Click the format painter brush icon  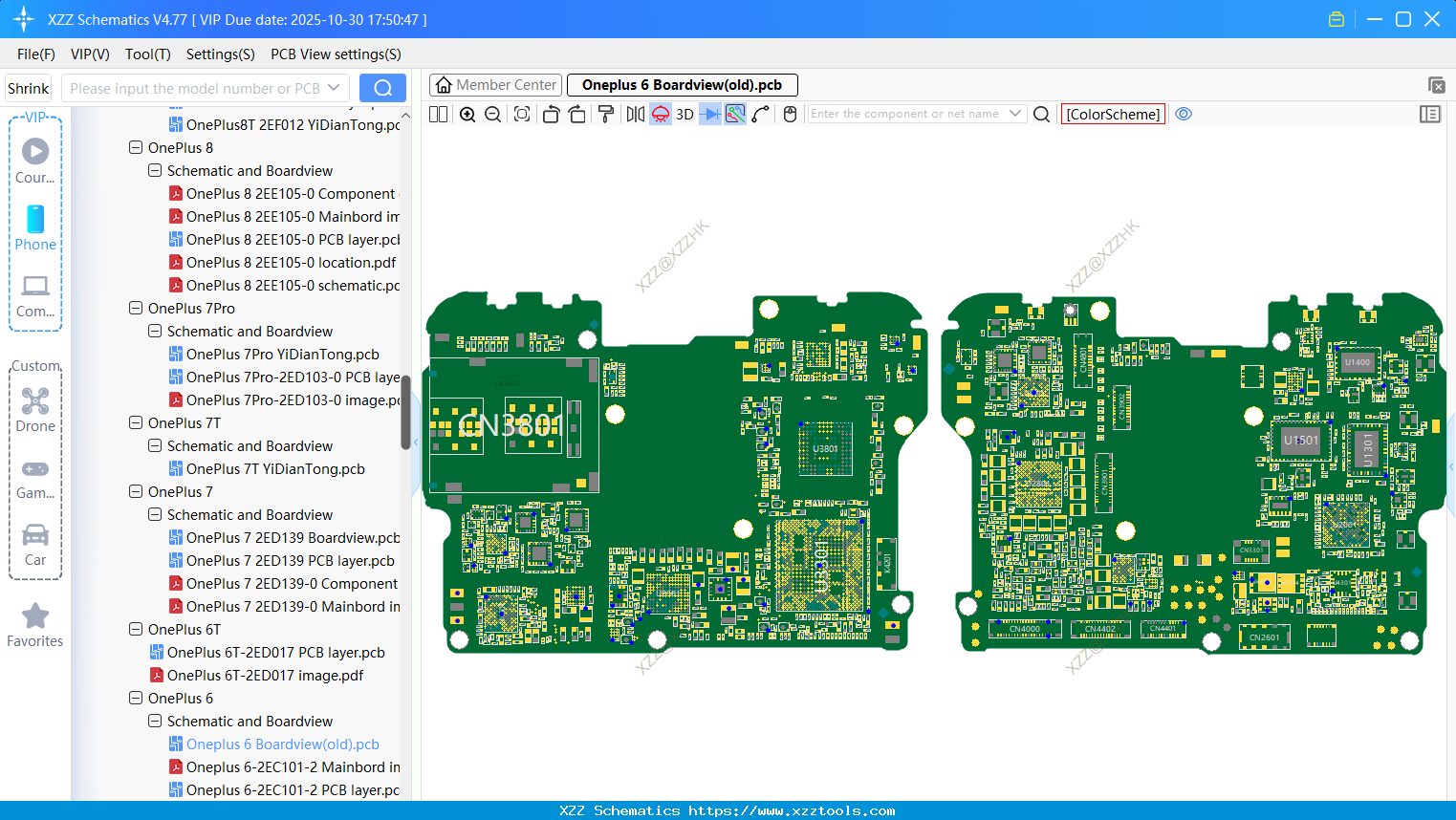(606, 115)
